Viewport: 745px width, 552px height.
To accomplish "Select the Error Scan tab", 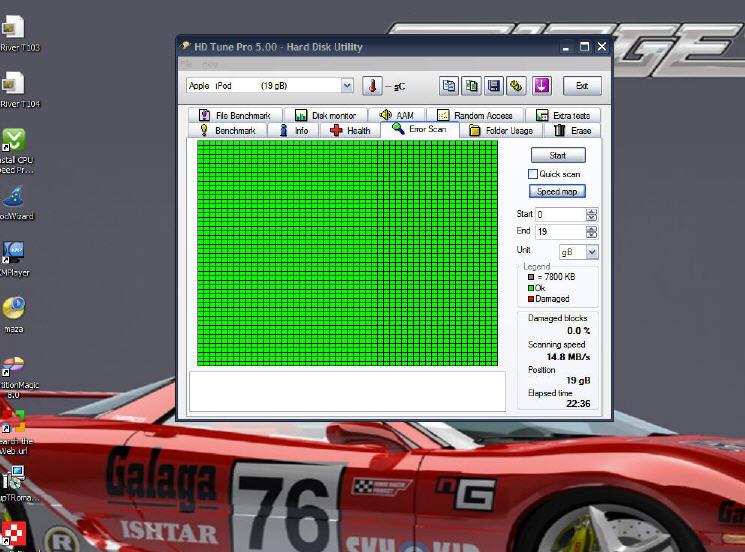I will pyautogui.click(x=420, y=129).
